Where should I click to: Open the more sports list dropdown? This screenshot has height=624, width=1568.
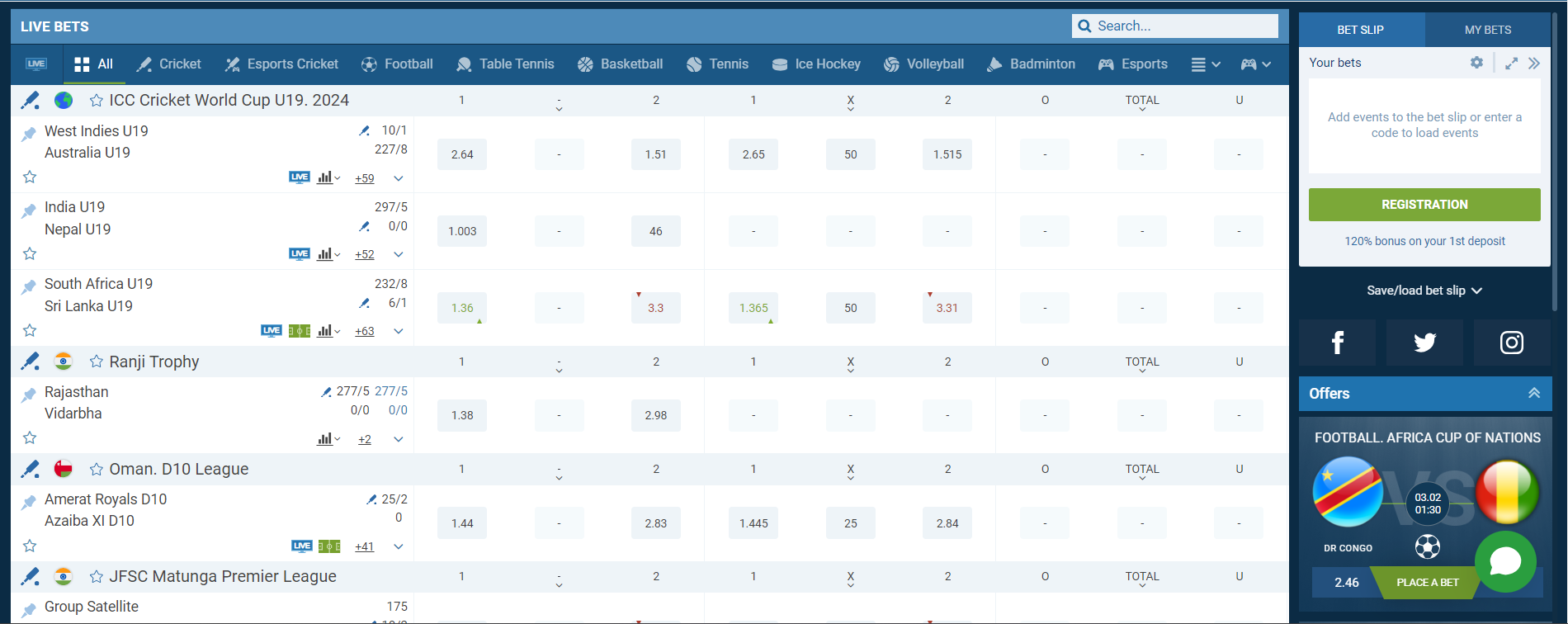pos(1206,64)
